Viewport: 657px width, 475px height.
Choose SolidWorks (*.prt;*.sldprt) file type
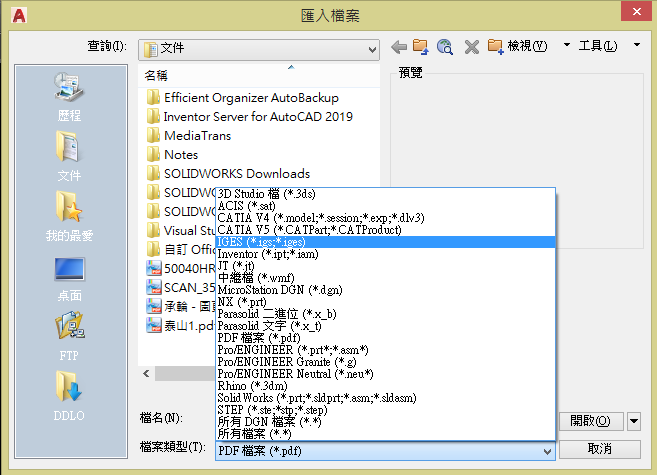tap(385, 398)
